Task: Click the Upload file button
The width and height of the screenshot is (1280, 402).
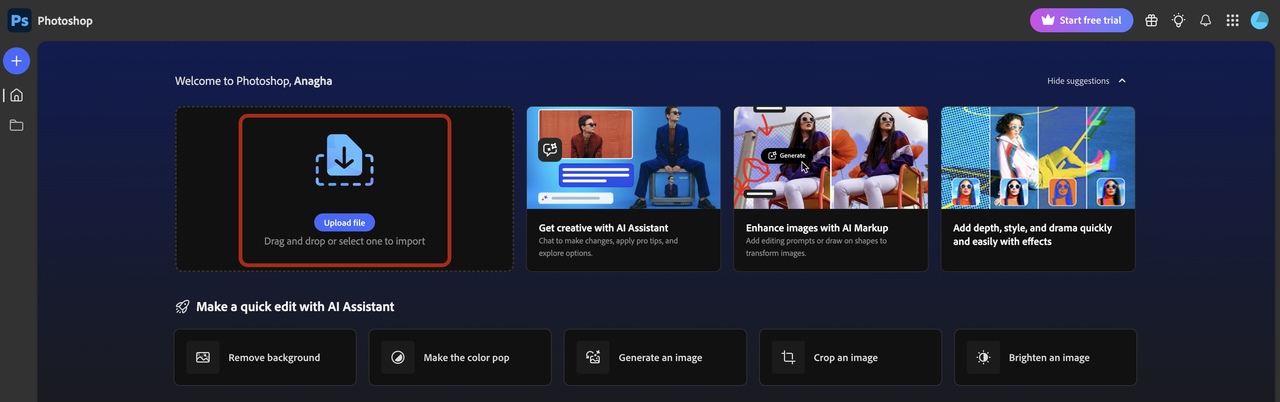Action: click(x=344, y=223)
